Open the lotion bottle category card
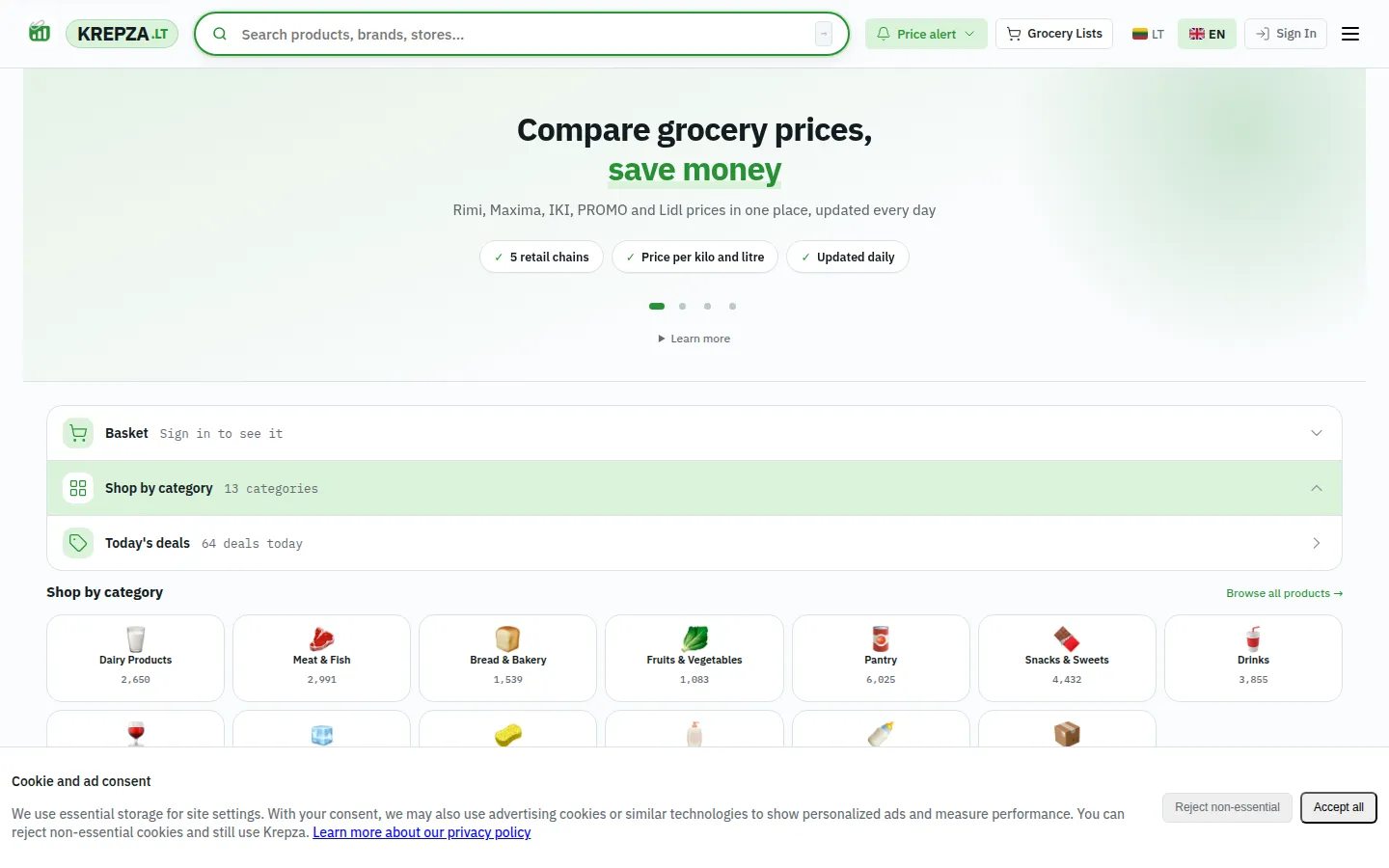Screen dimensions: 1389x868 pyautogui.click(x=694, y=729)
